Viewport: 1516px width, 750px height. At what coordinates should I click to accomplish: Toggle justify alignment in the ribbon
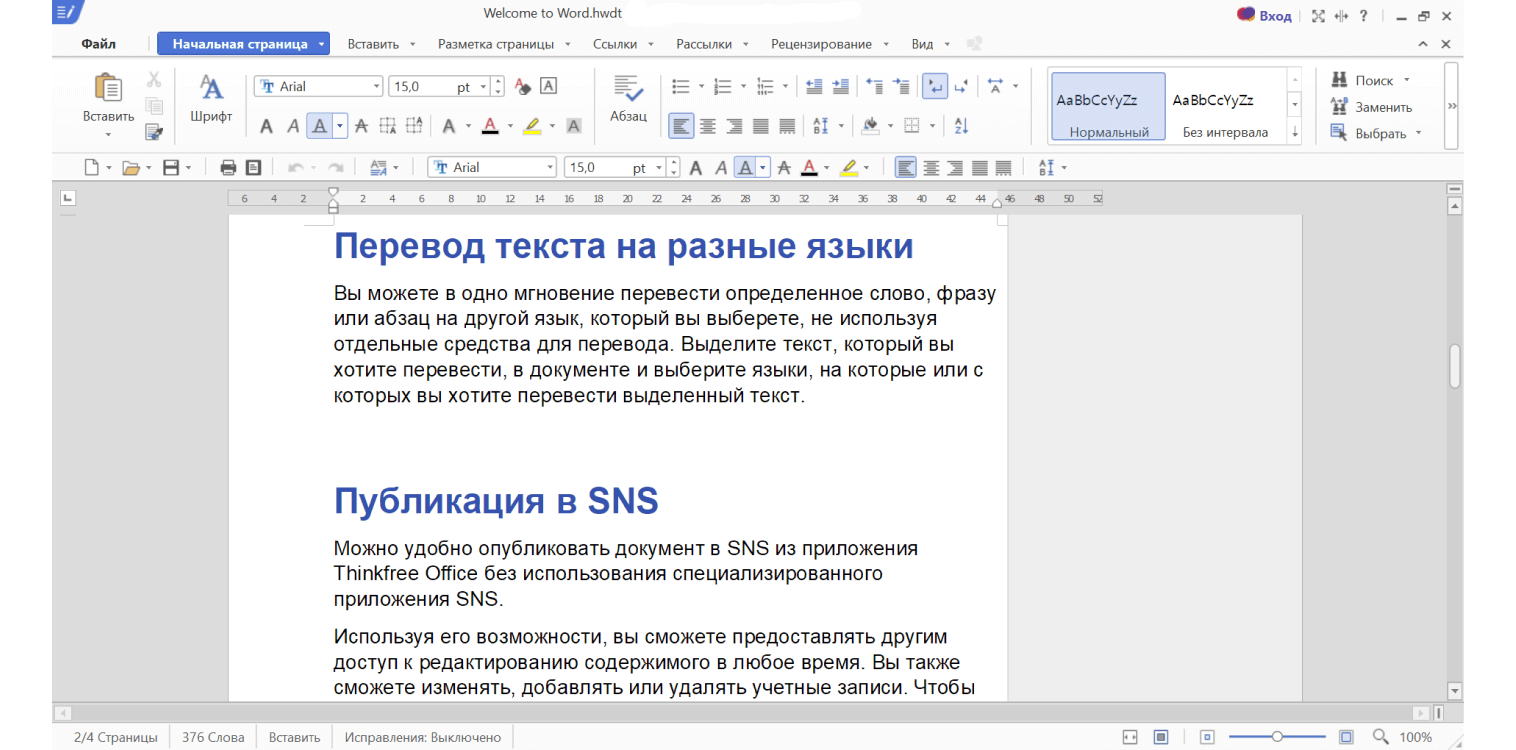[761, 126]
